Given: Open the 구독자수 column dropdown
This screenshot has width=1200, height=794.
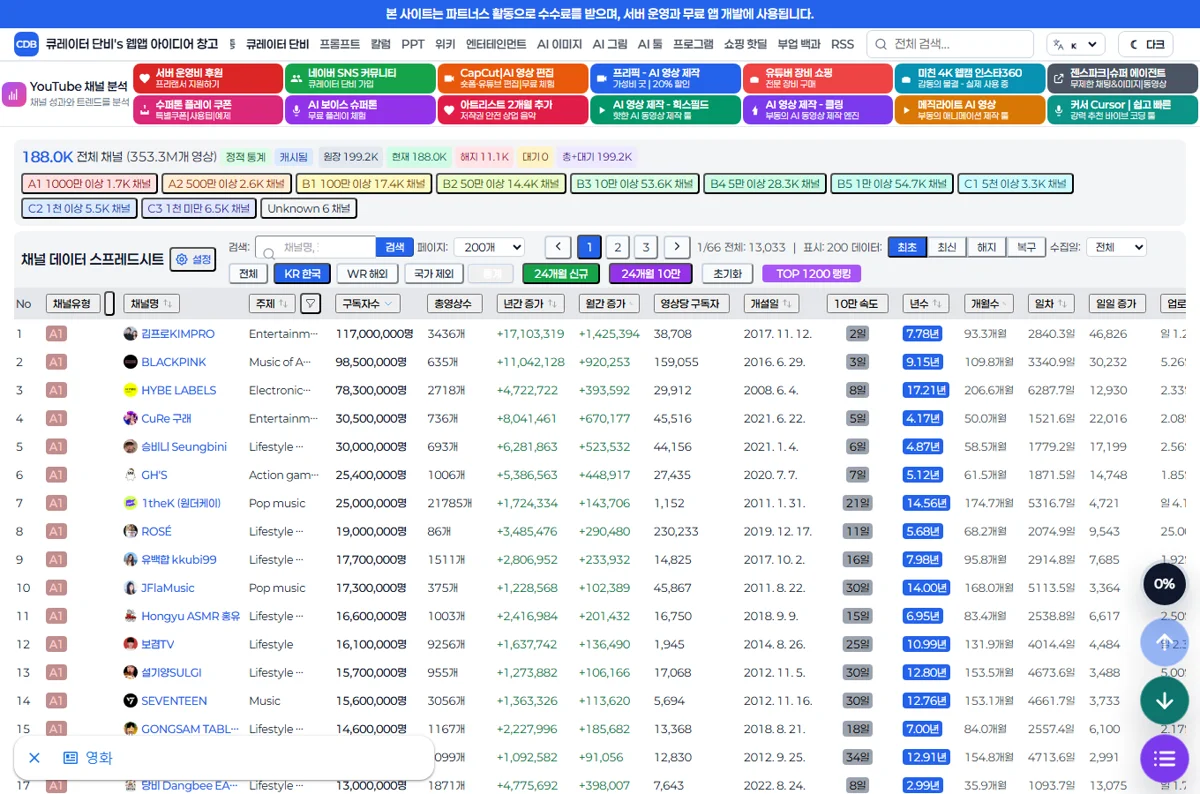Looking at the screenshot, I should (369, 303).
